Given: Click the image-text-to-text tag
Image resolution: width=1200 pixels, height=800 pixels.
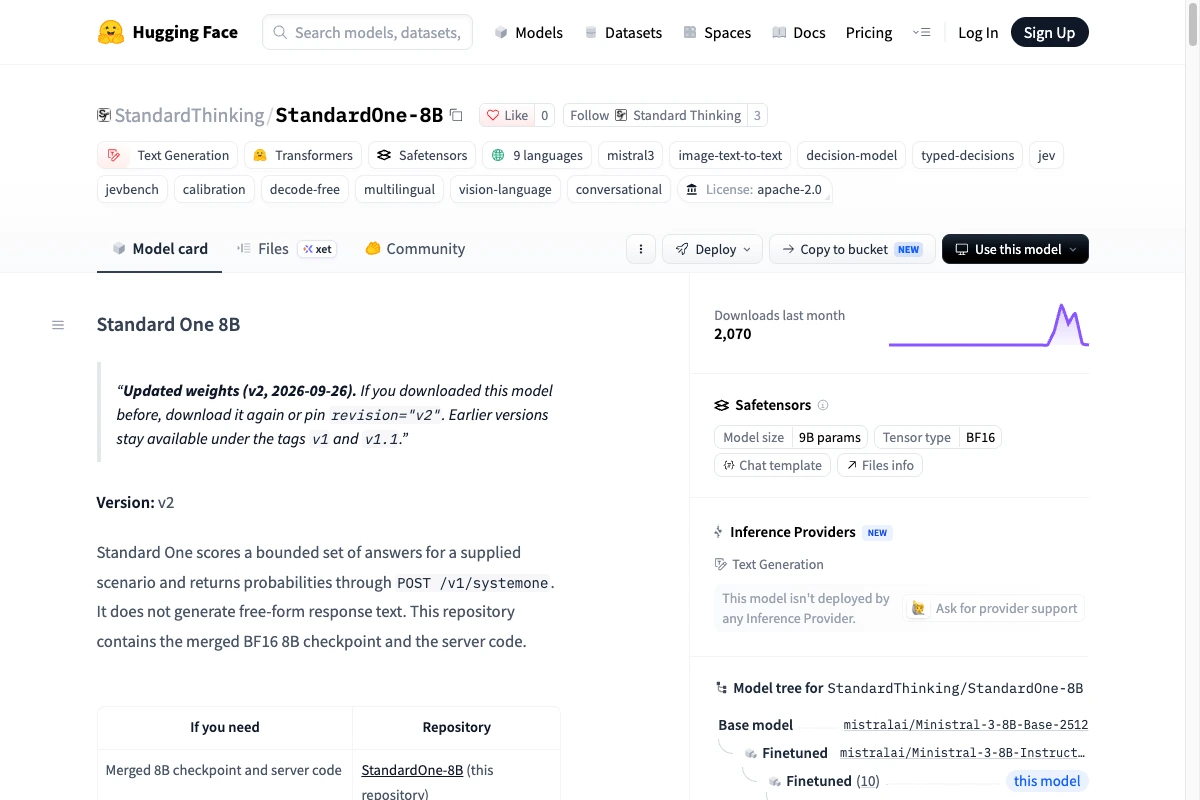Looking at the screenshot, I should pyautogui.click(x=730, y=155).
